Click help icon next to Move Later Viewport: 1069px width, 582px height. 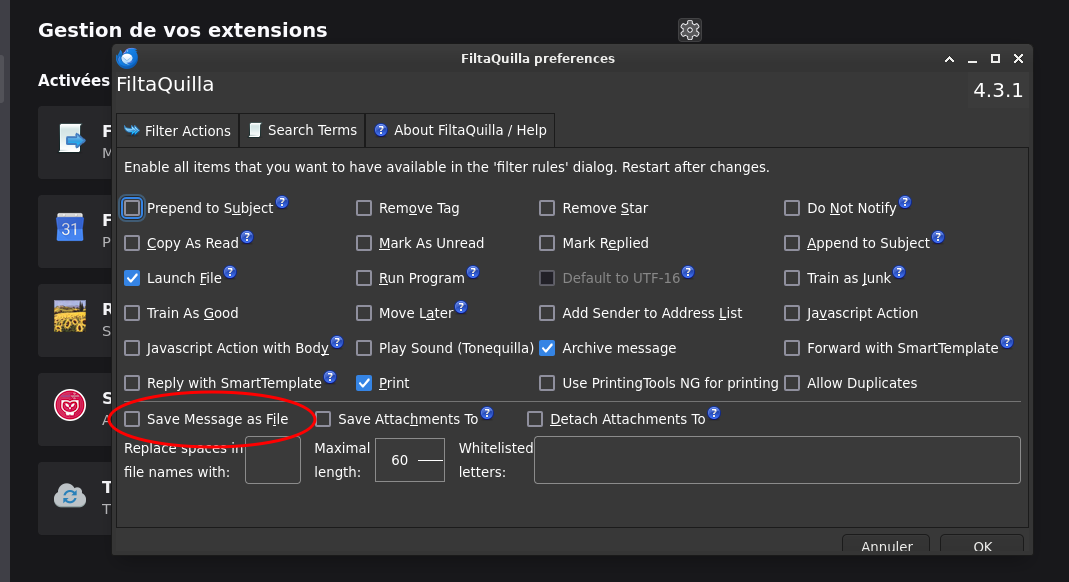(x=461, y=307)
